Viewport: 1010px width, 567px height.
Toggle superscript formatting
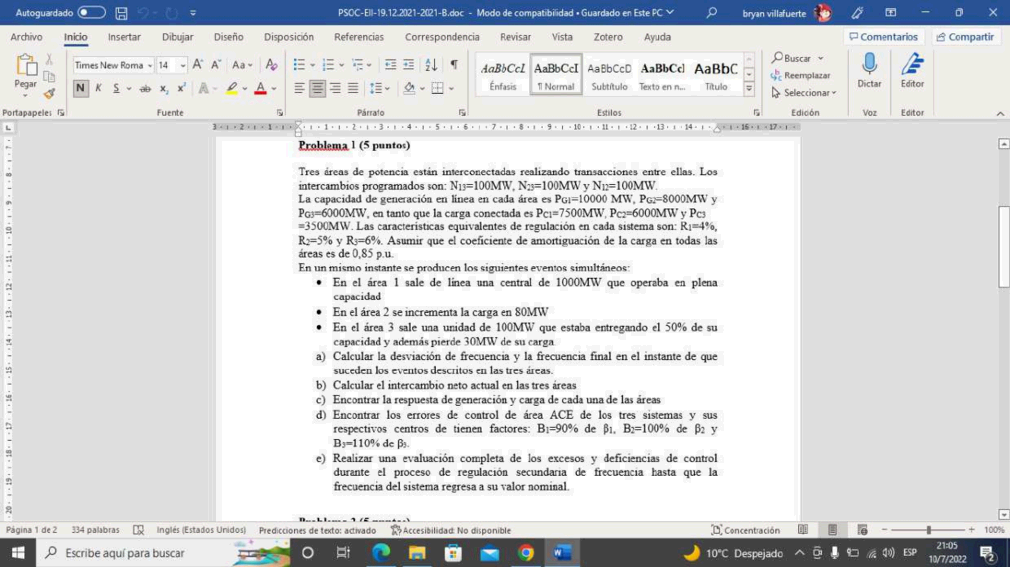point(182,88)
